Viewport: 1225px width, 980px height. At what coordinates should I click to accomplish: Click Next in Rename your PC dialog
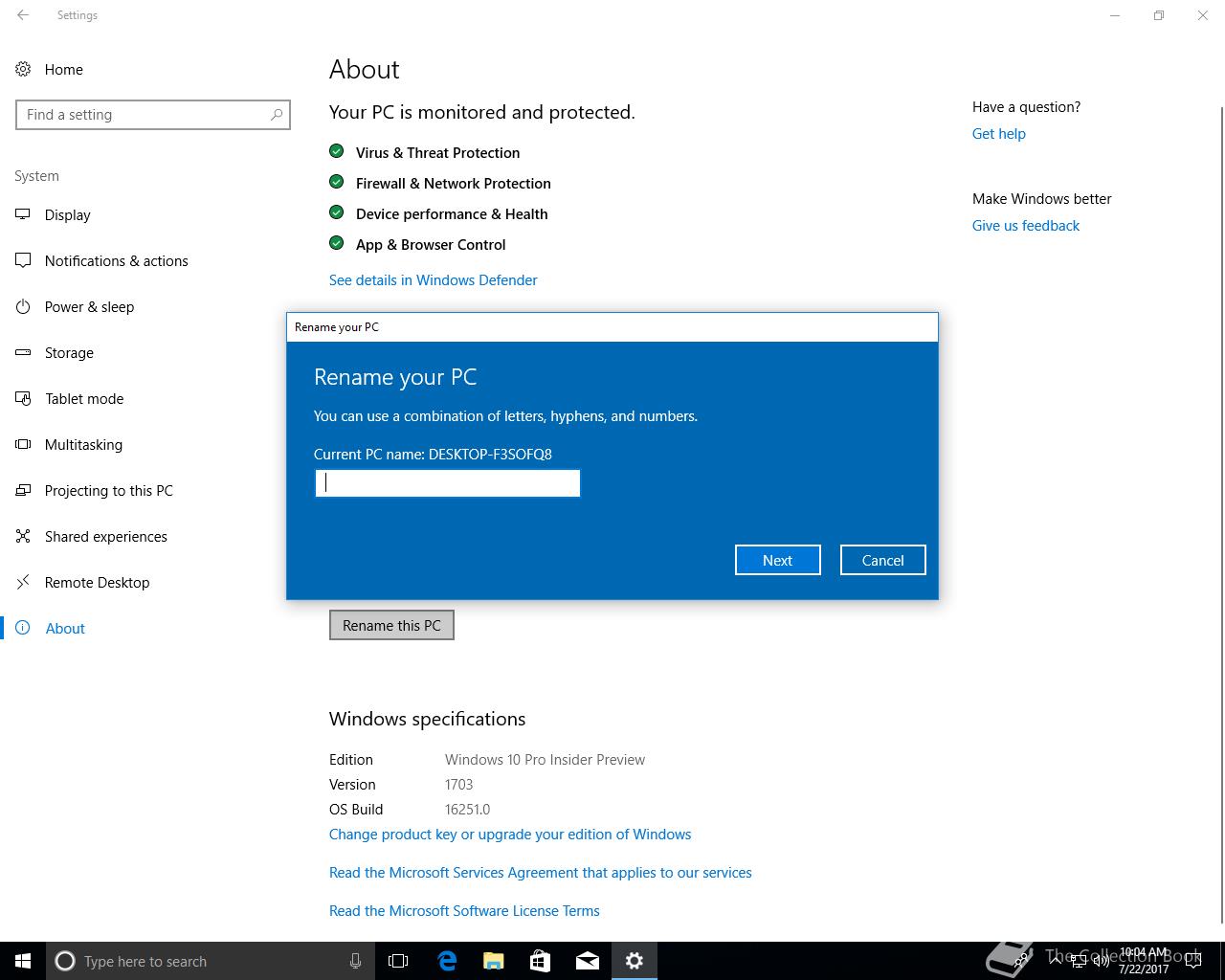click(778, 560)
